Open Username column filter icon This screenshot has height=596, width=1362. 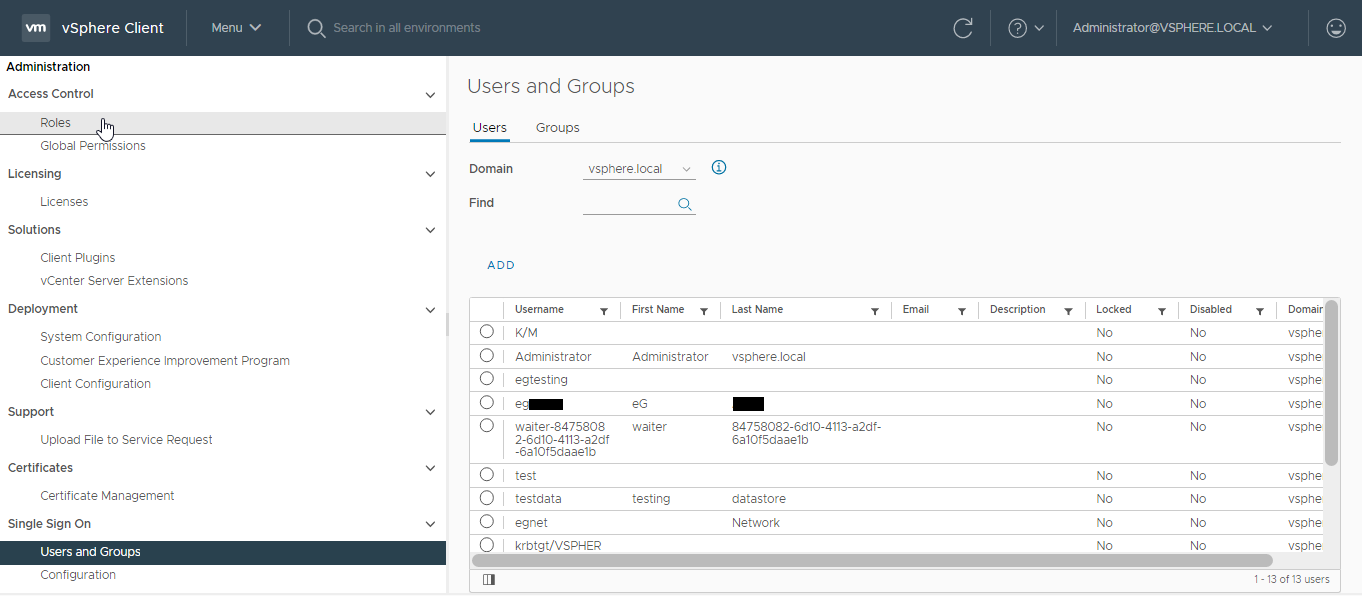(x=604, y=311)
